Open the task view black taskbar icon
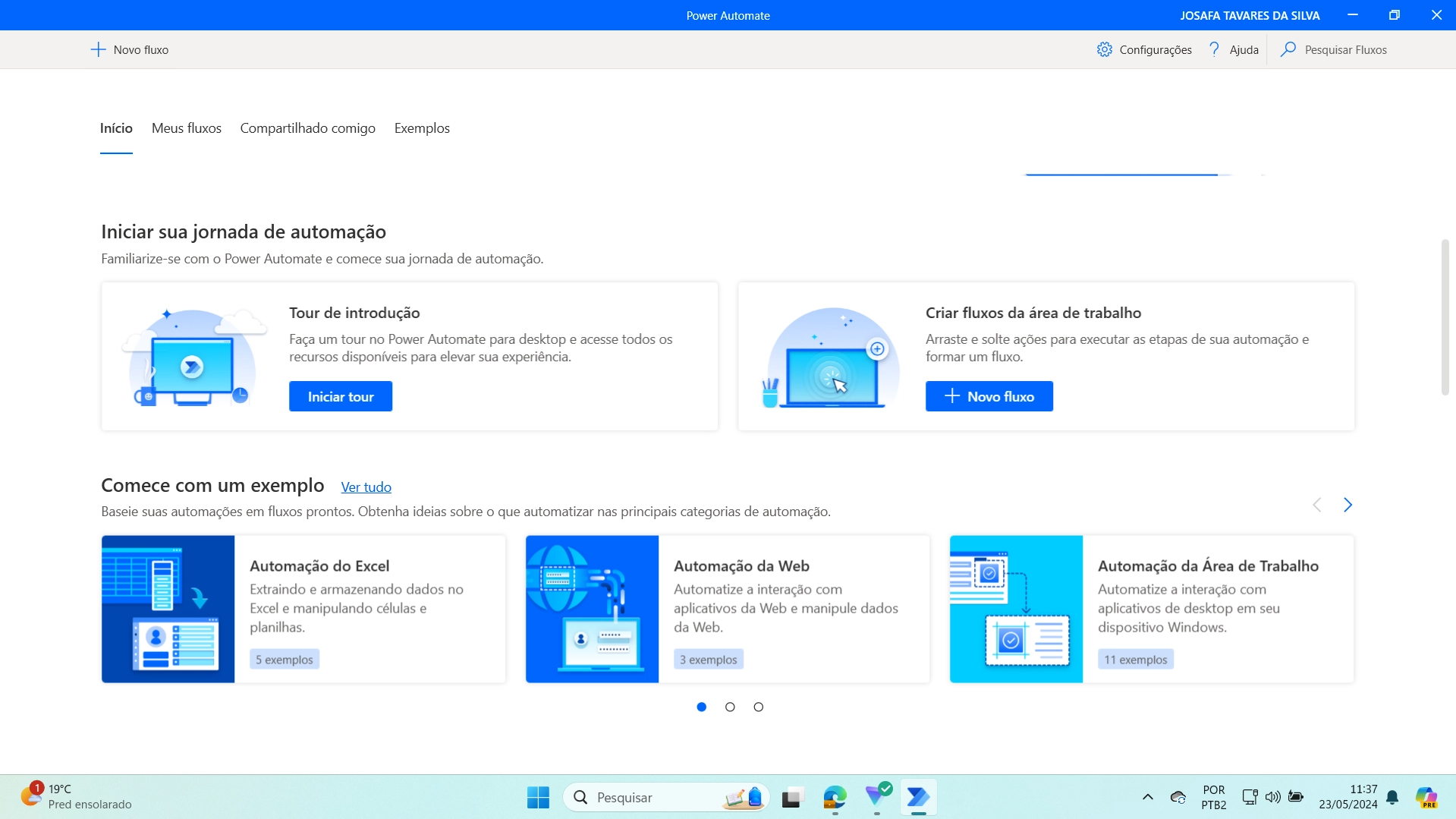 792,797
